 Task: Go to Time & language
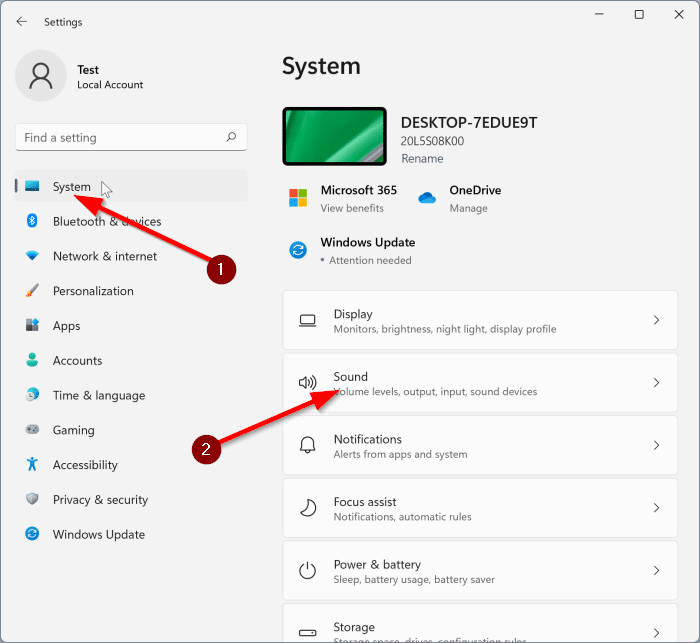click(131, 395)
